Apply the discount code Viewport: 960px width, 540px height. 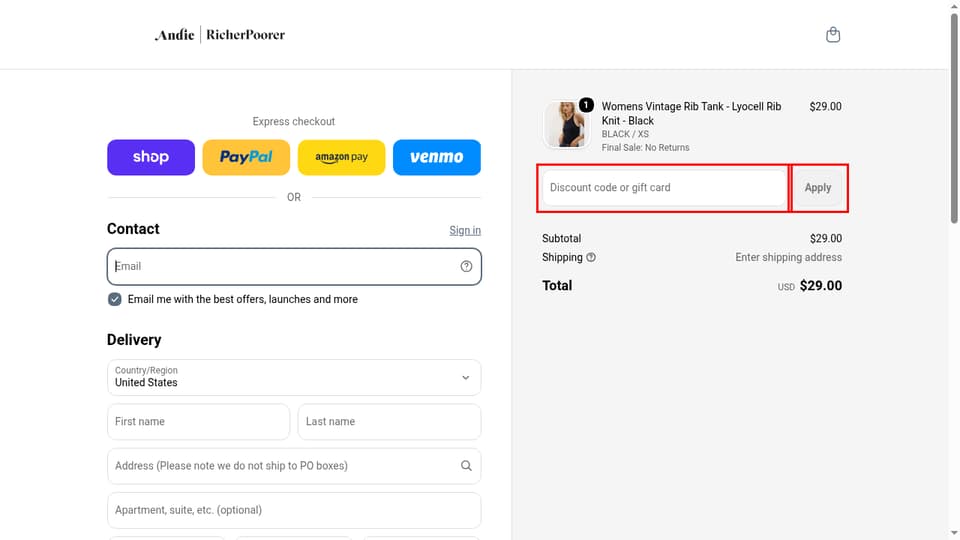point(818,188)
